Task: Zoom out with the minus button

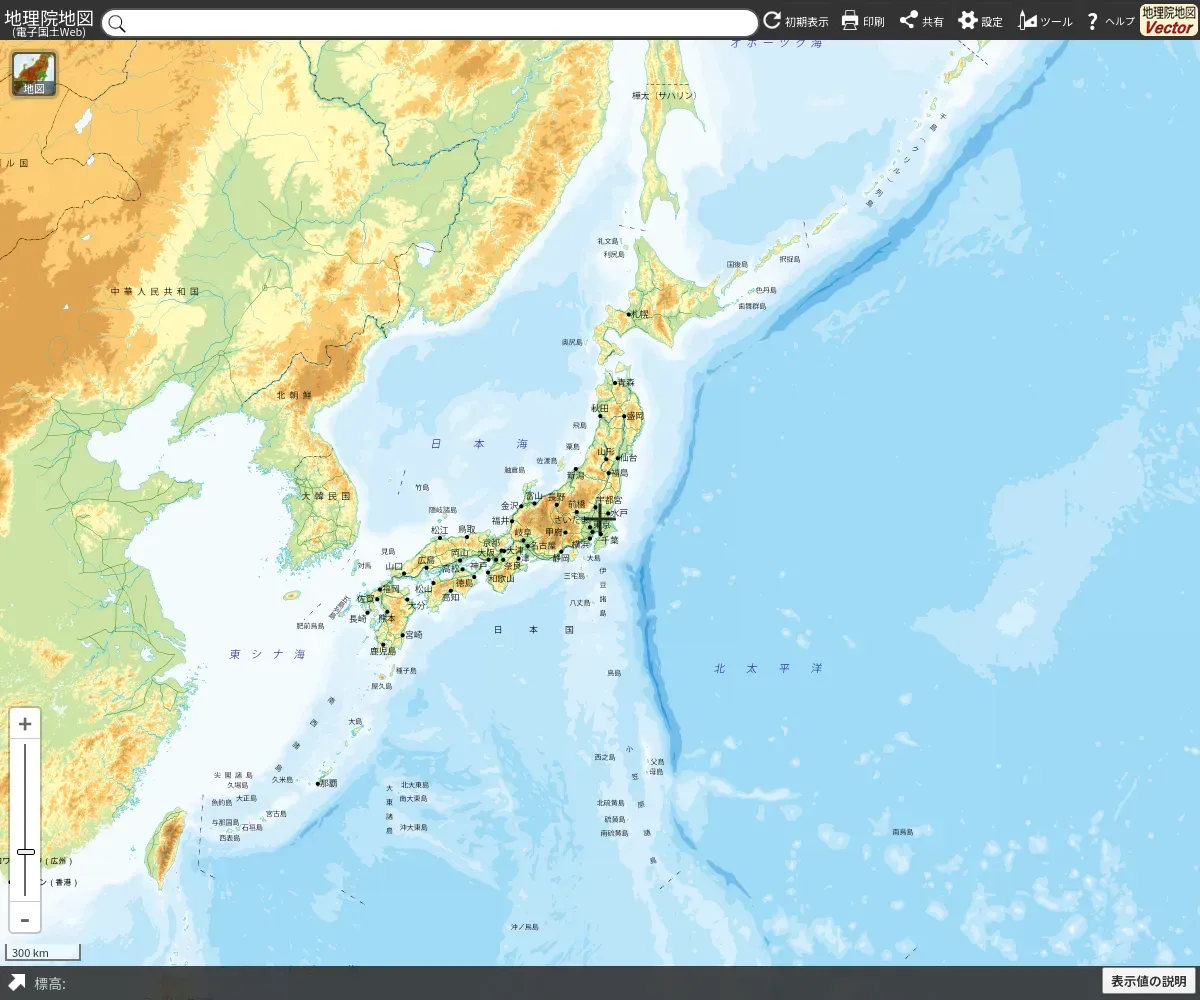Action: [25, 920]
